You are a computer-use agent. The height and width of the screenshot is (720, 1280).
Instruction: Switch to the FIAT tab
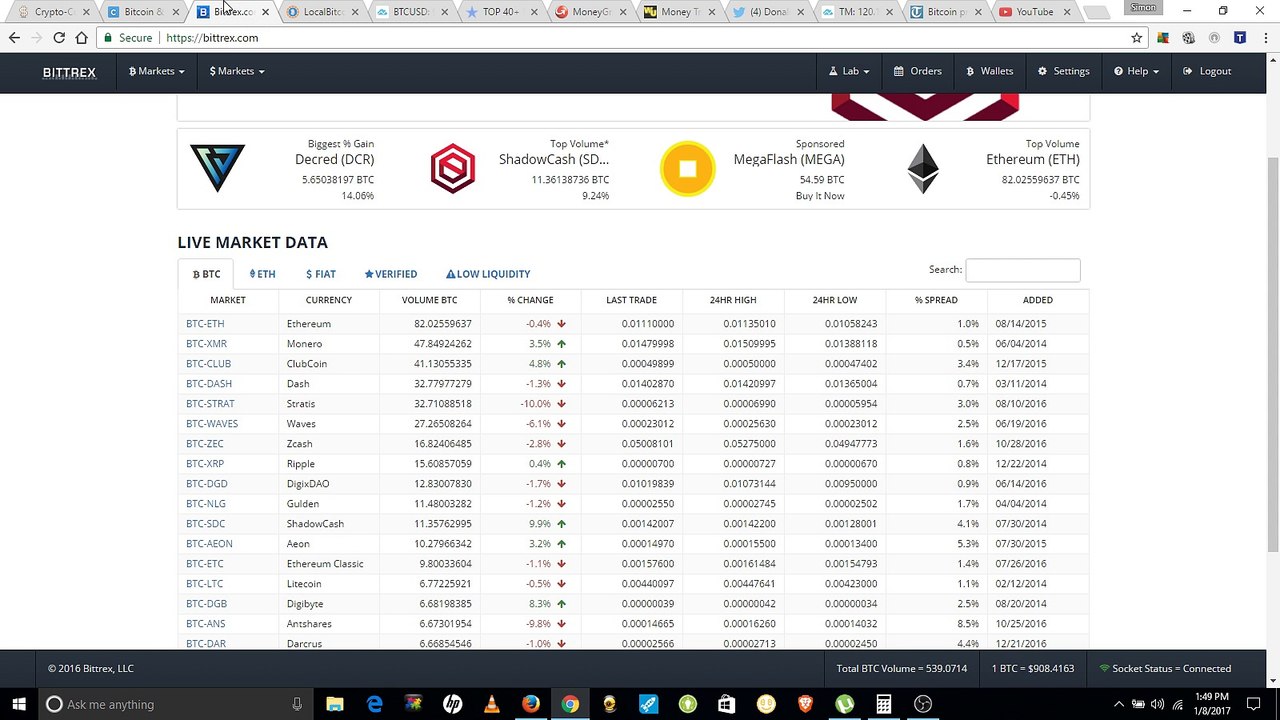(x=321, y=274)
